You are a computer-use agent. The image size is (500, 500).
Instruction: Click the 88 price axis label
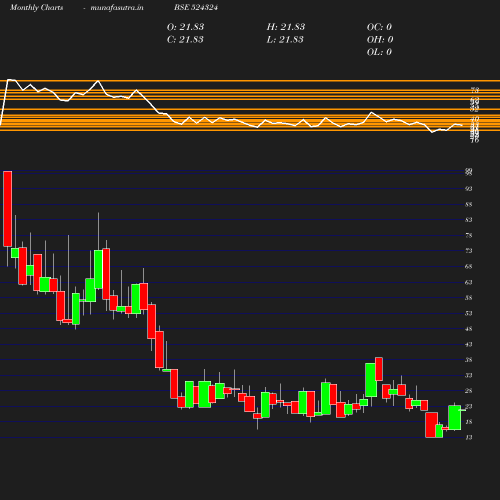[x=469, y=205]
